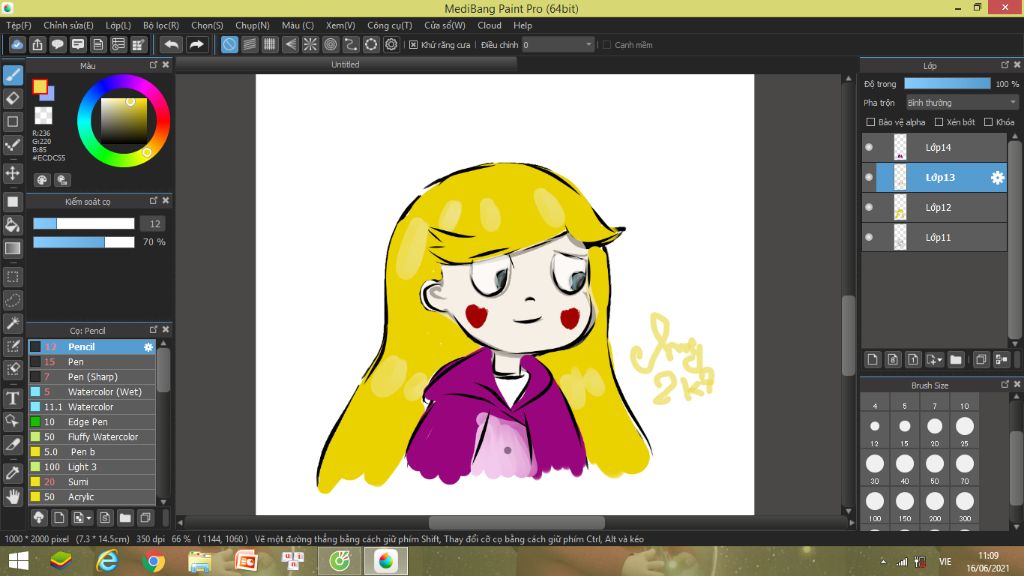The height and width of the screenshot is (576, 1024).
Task: Open Google Chrome from taskbar
Action: 153,561
